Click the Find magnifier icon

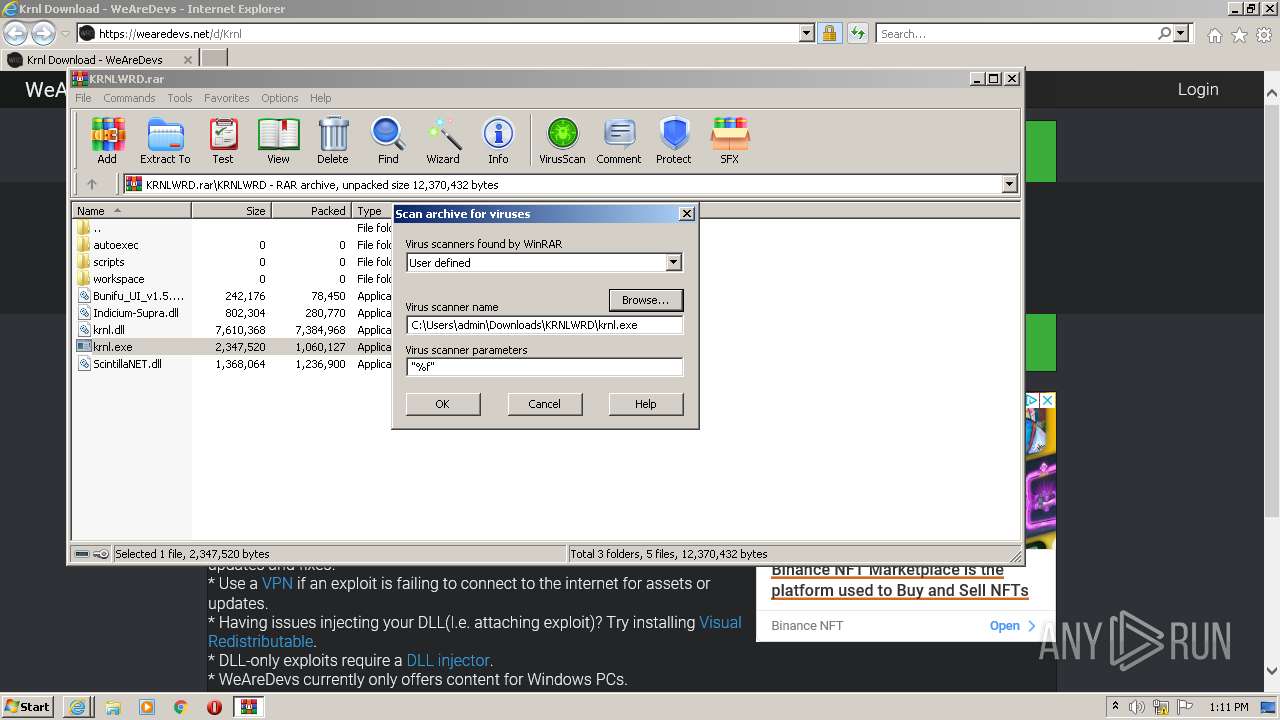click(x=388, y=140)
